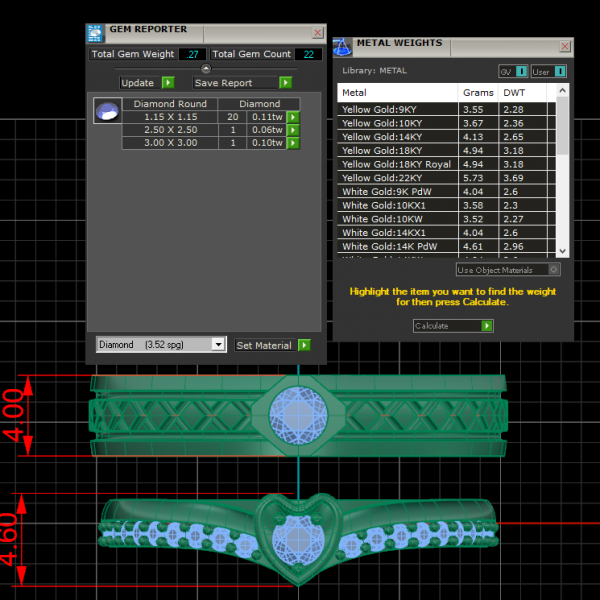600x600 pixels.
Task: Select White Gold:10KW in metal list
Action: (x=381, y=219)
